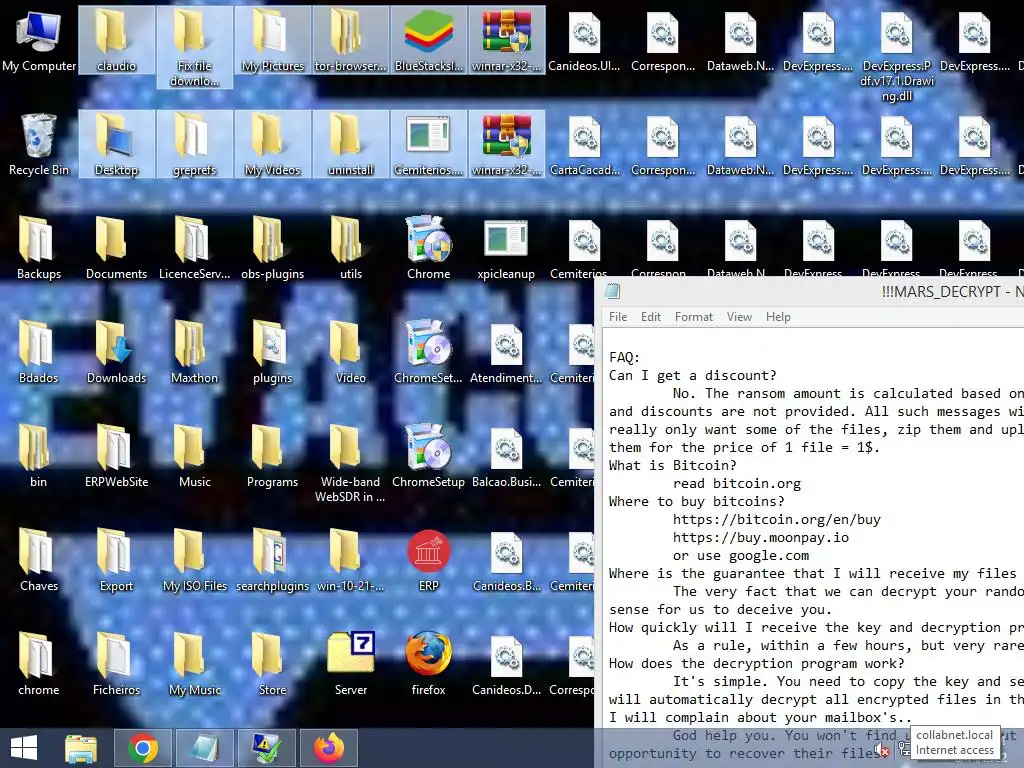Open the File menu in Notepad
The image size is (1024, 768).
pos(618,317)
